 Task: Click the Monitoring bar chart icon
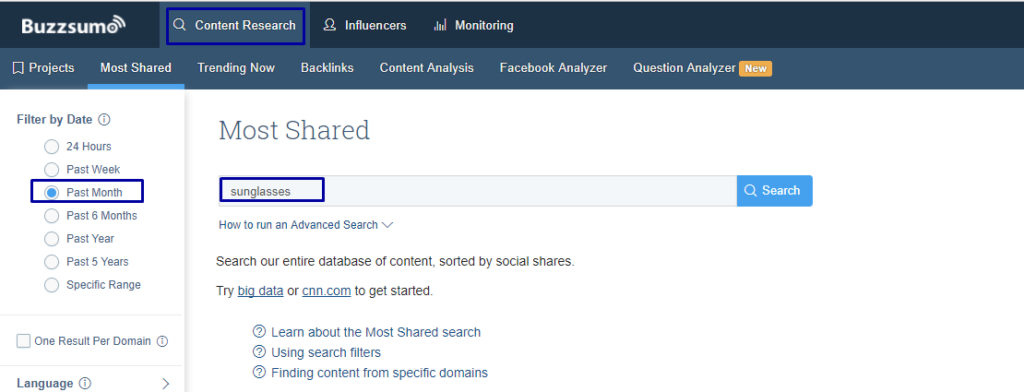coord(440,25)
